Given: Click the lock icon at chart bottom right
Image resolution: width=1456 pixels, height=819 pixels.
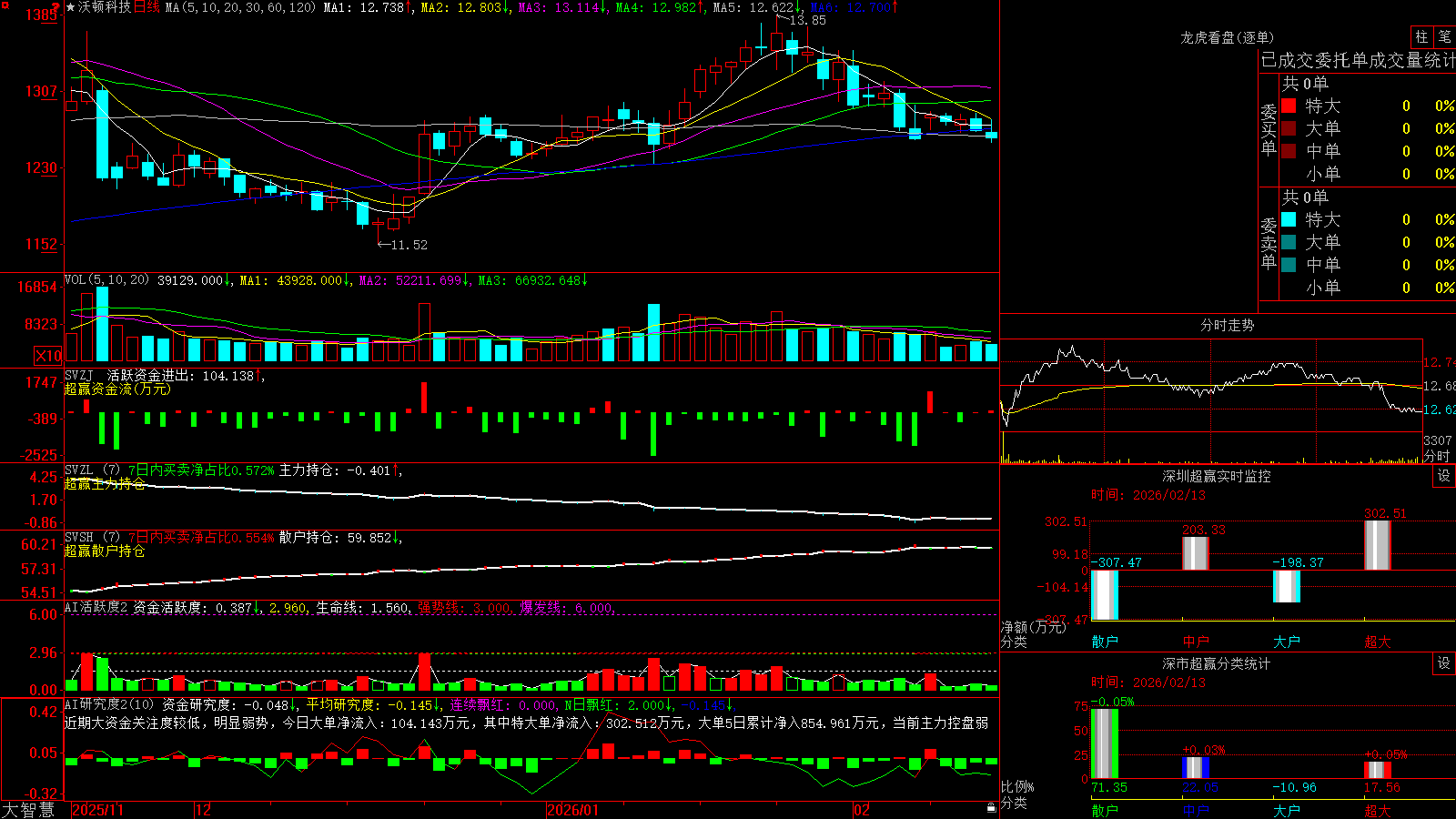Looking at the screenshot, I should pos(991,808).
